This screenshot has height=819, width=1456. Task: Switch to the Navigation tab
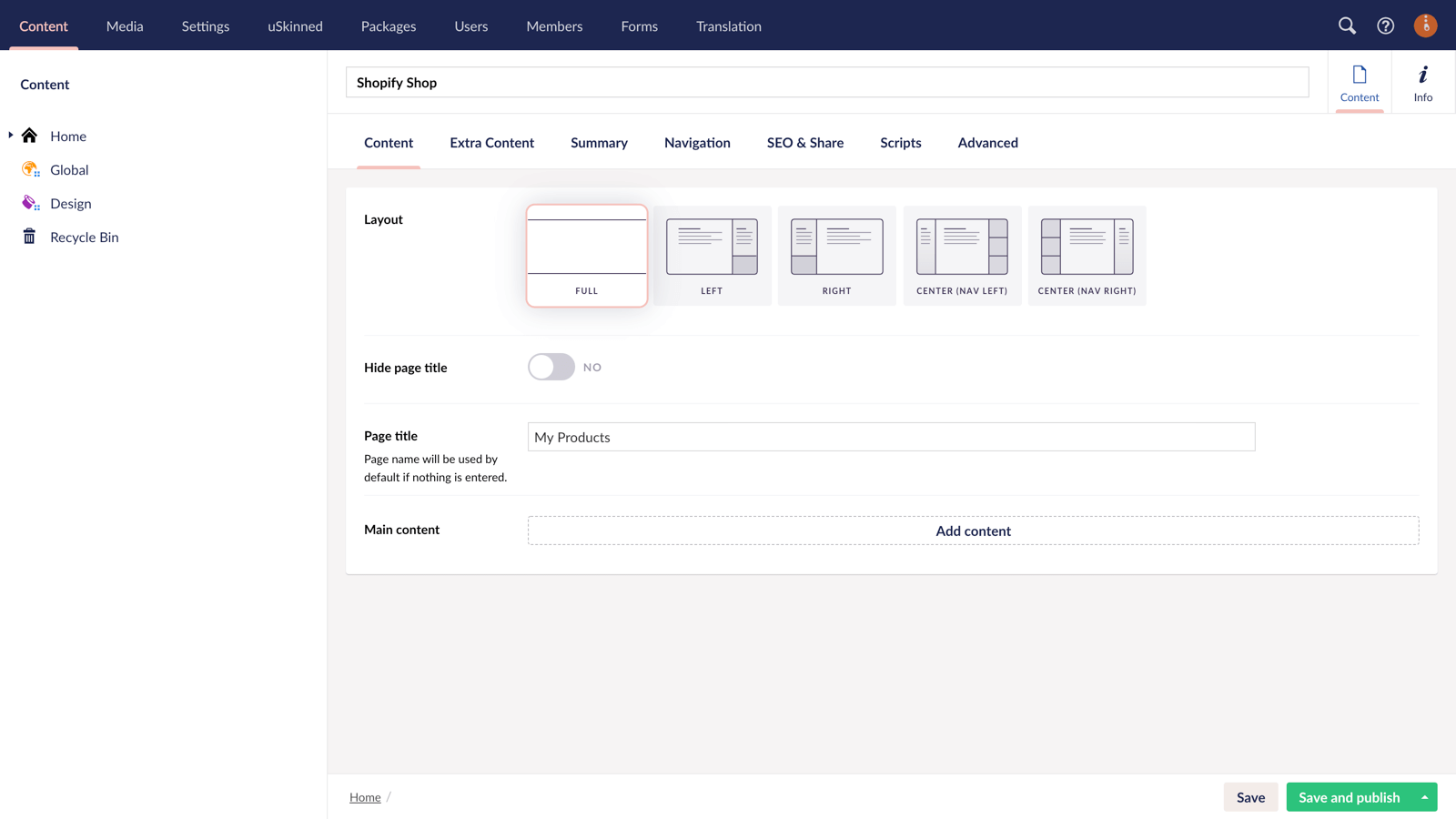697,143
